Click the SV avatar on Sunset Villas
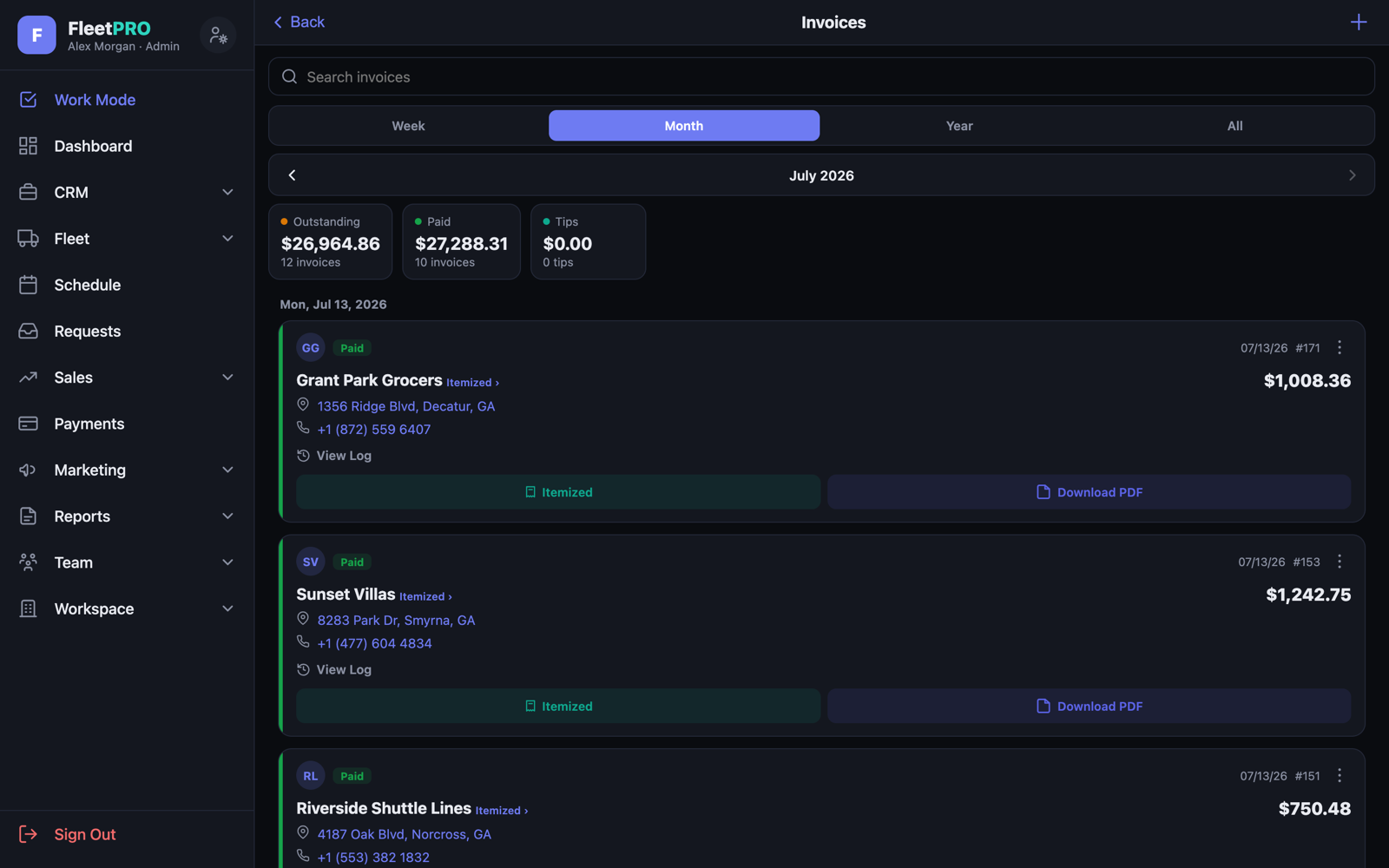Screen dimensions: 1389x868 pos(311,562)
